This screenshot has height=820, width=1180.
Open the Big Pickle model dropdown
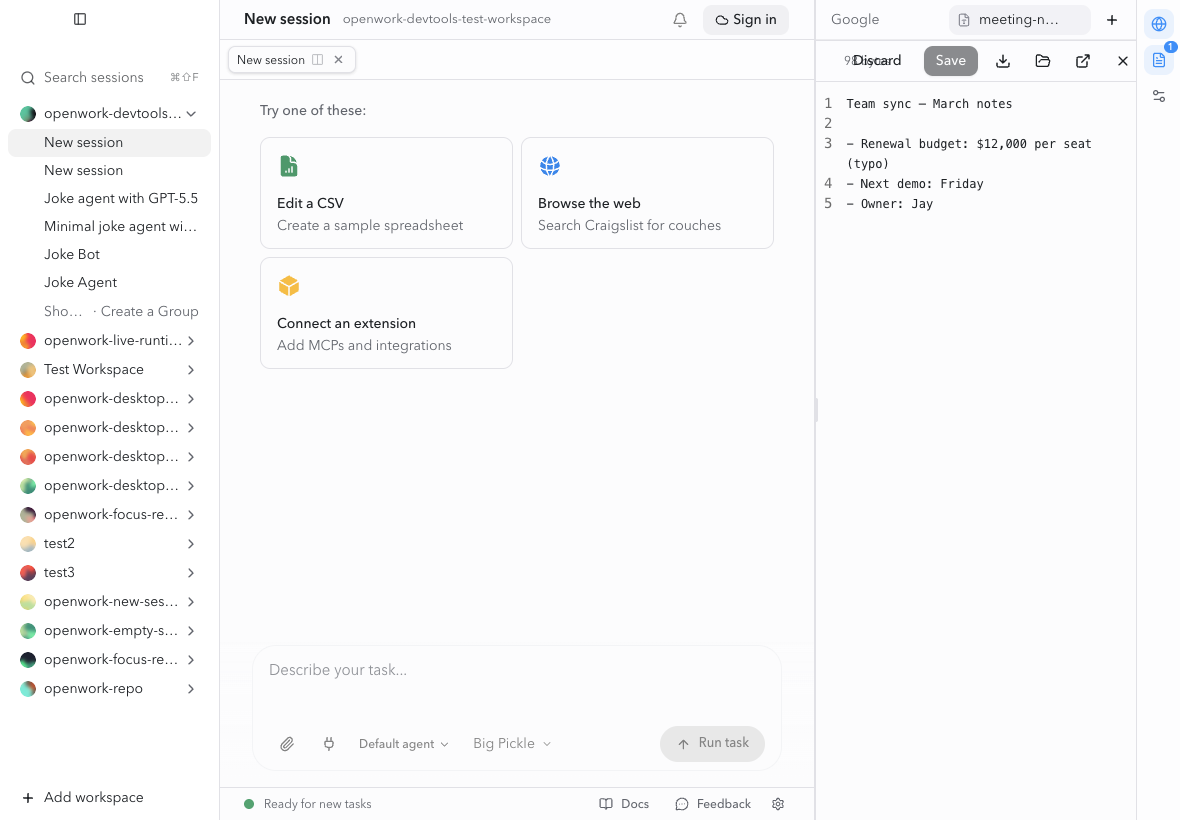pyautogui.click(x=512, y=743)
